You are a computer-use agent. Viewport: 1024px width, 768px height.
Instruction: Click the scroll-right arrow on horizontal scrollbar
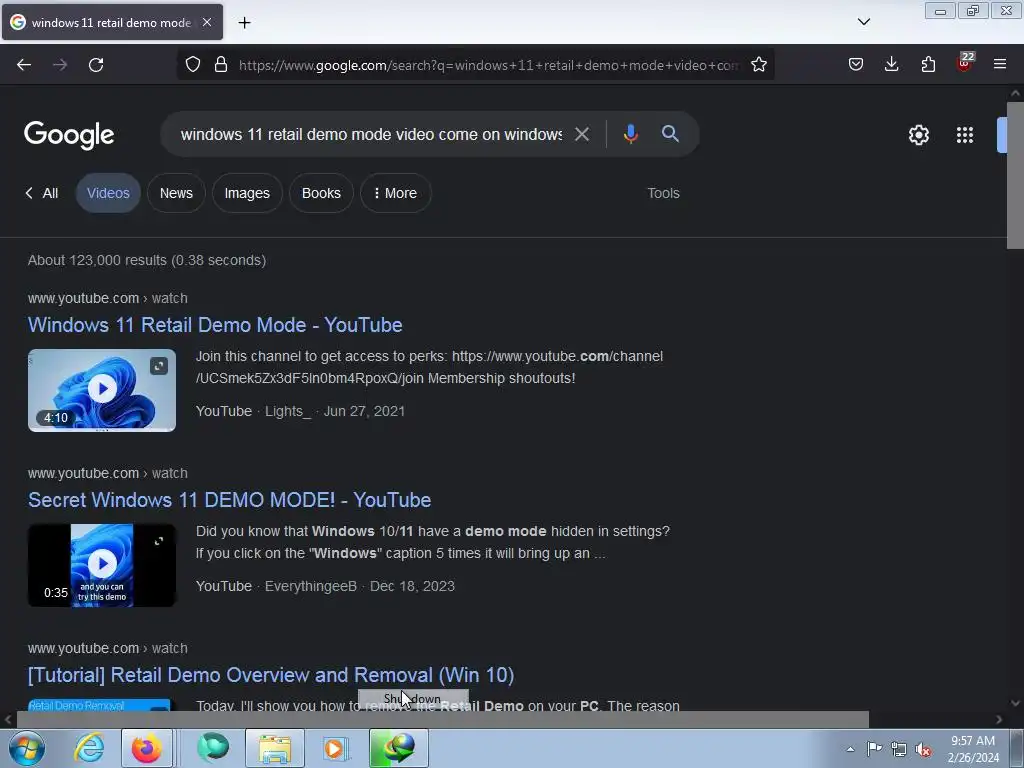[999, 720]
